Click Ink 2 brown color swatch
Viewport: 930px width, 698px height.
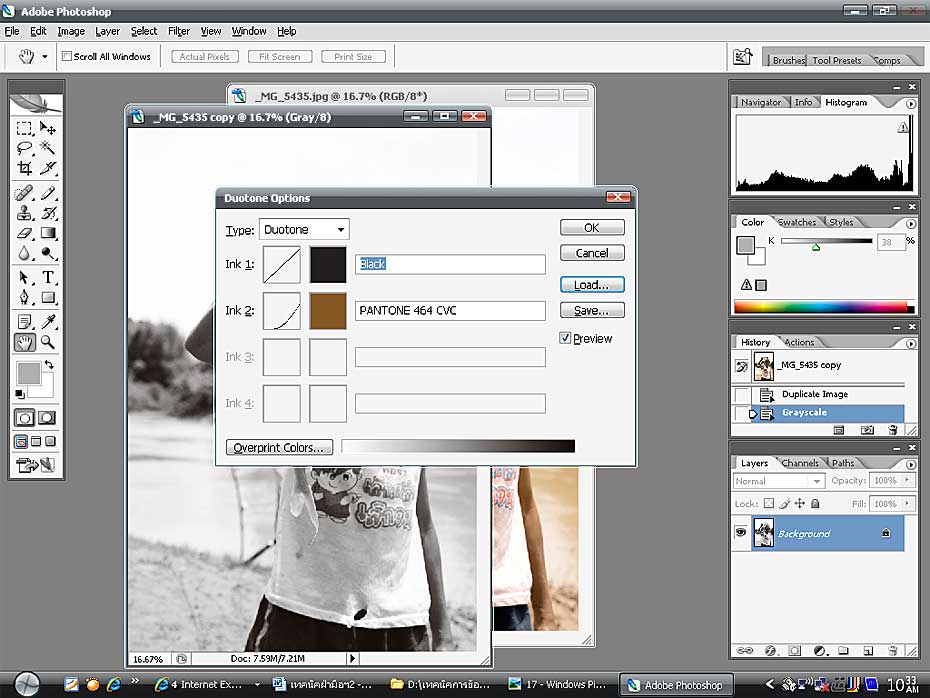(328, 311)
